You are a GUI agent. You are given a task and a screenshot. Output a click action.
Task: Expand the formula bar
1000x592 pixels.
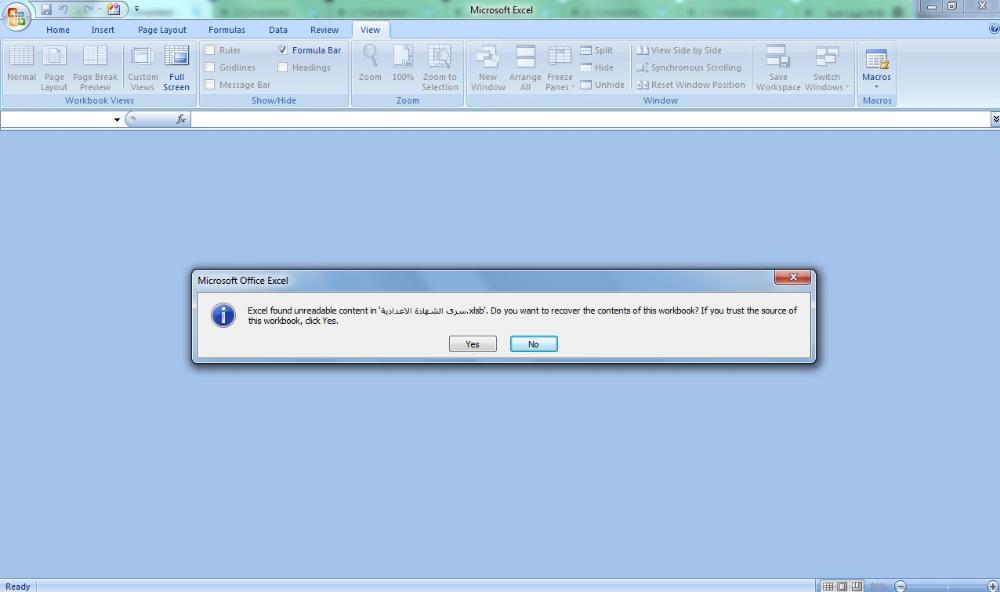pos(995,119)
